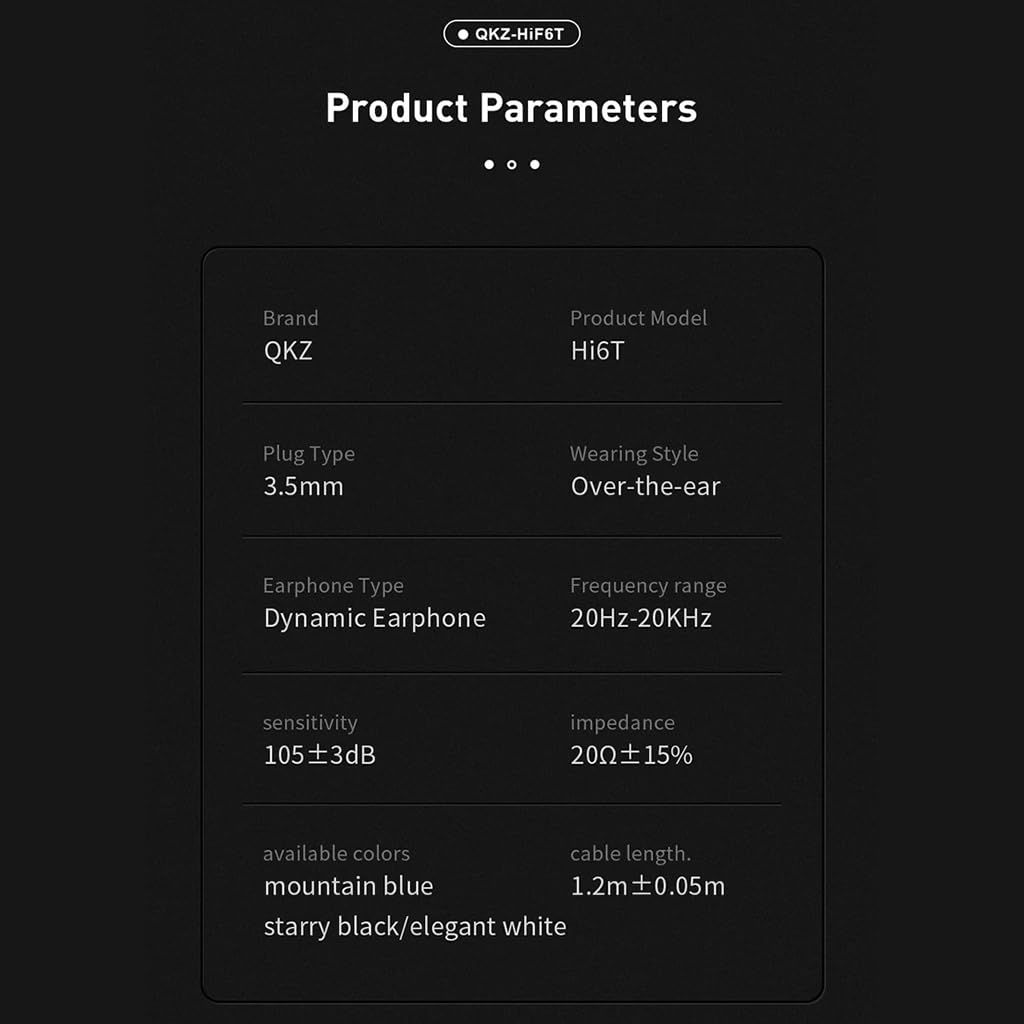Click the white dot inside the QKZ-HiF6T badge

[x=463, y=35]
